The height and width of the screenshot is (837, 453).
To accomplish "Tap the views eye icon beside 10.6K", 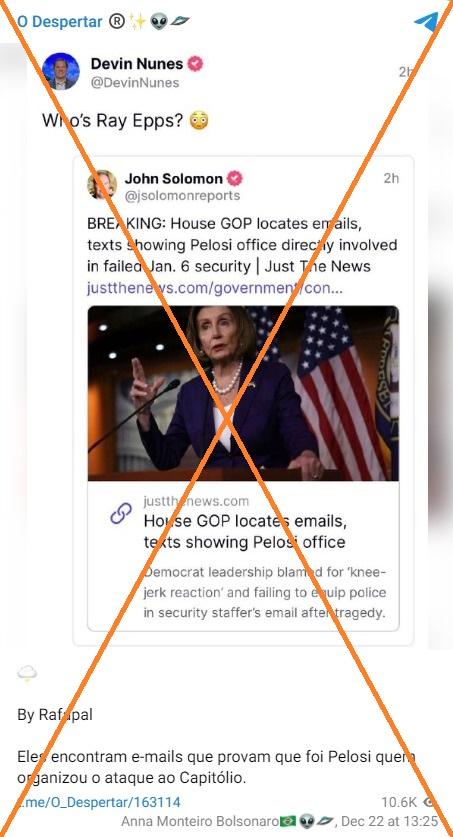I will click(x=428, y=802).
